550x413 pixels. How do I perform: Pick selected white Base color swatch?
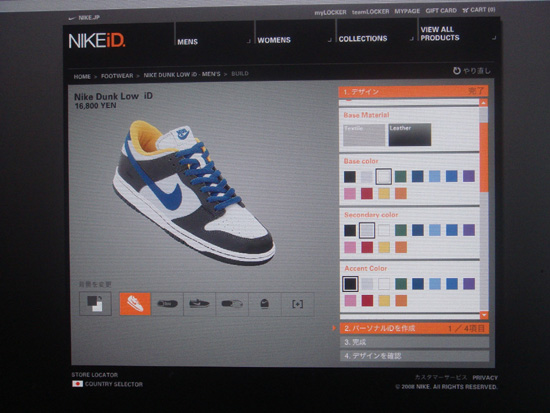383,176
